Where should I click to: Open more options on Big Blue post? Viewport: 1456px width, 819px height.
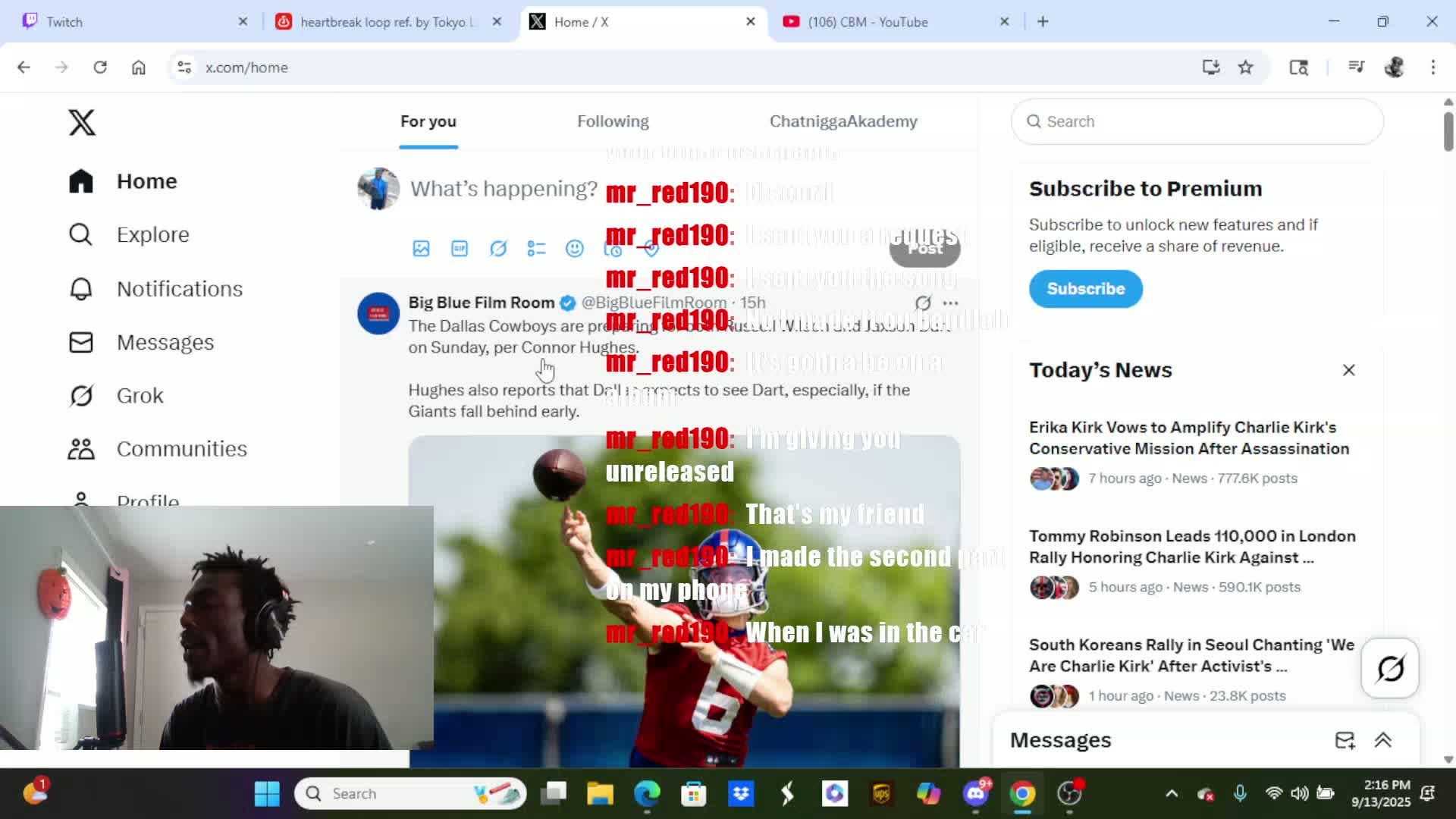click(x=950, y=303)
